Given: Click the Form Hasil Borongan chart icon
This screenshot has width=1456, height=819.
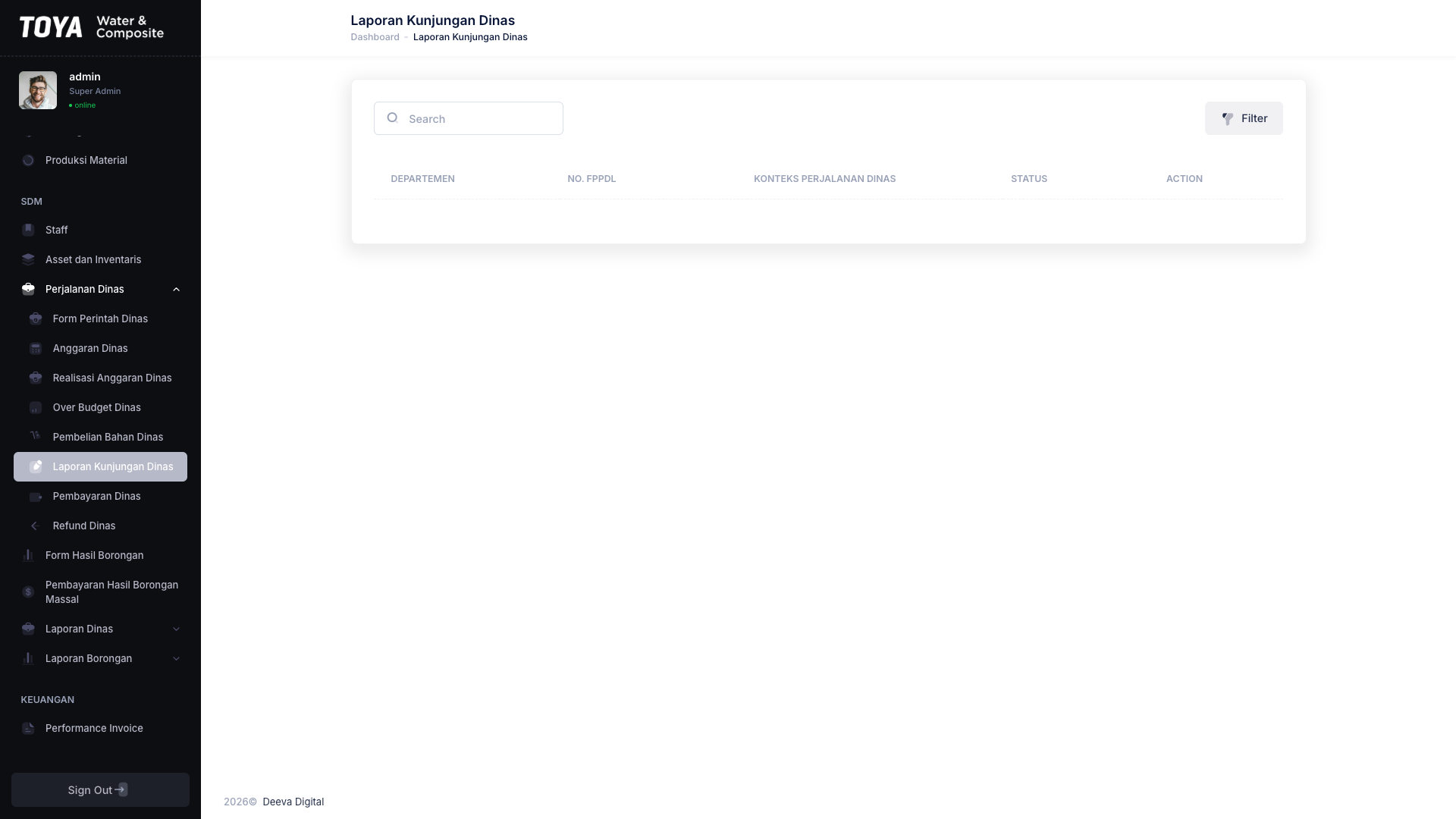Looking at the screenshot, I should coord(28,555).
